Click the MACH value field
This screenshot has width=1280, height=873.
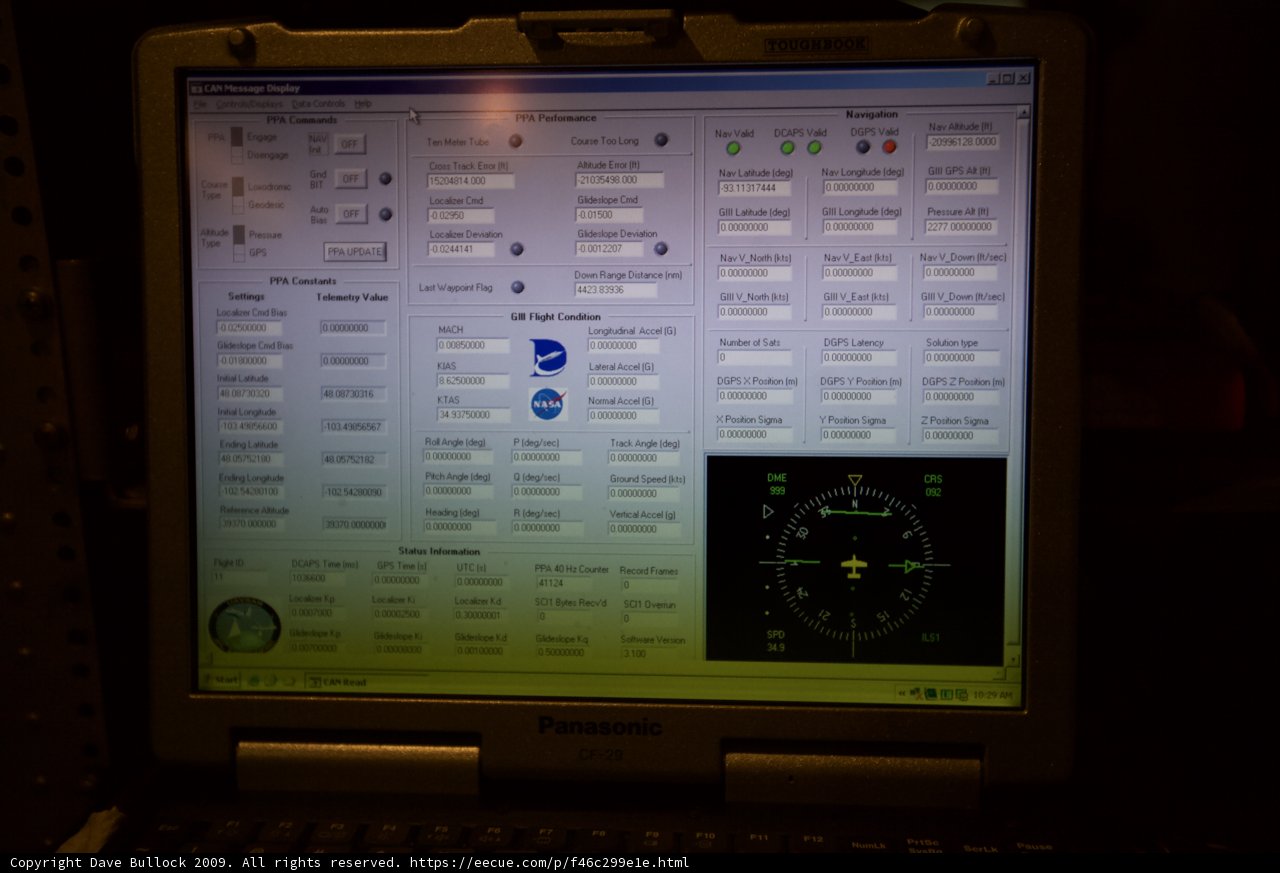tap(472, 346)
